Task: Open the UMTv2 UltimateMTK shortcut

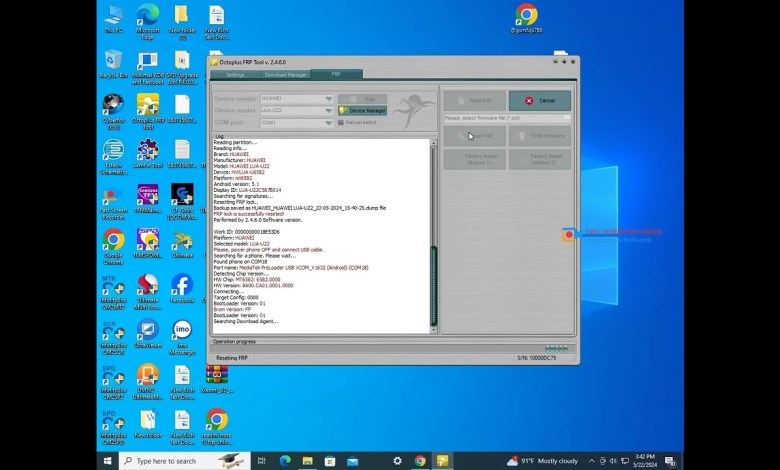Action: click(x=148, y=382)
